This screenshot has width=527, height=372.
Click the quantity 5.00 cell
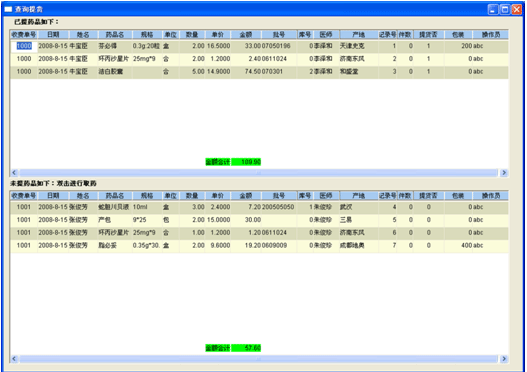[x=192, y=72]
